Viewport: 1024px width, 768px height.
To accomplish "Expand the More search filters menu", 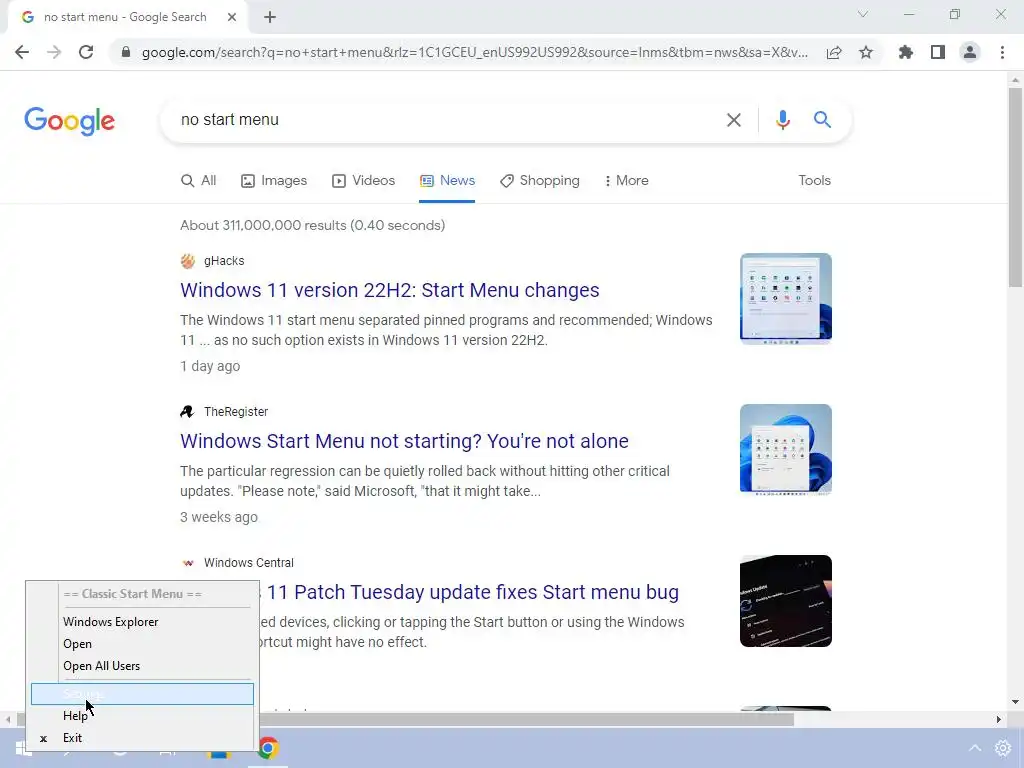I will (x=626, y=180).
